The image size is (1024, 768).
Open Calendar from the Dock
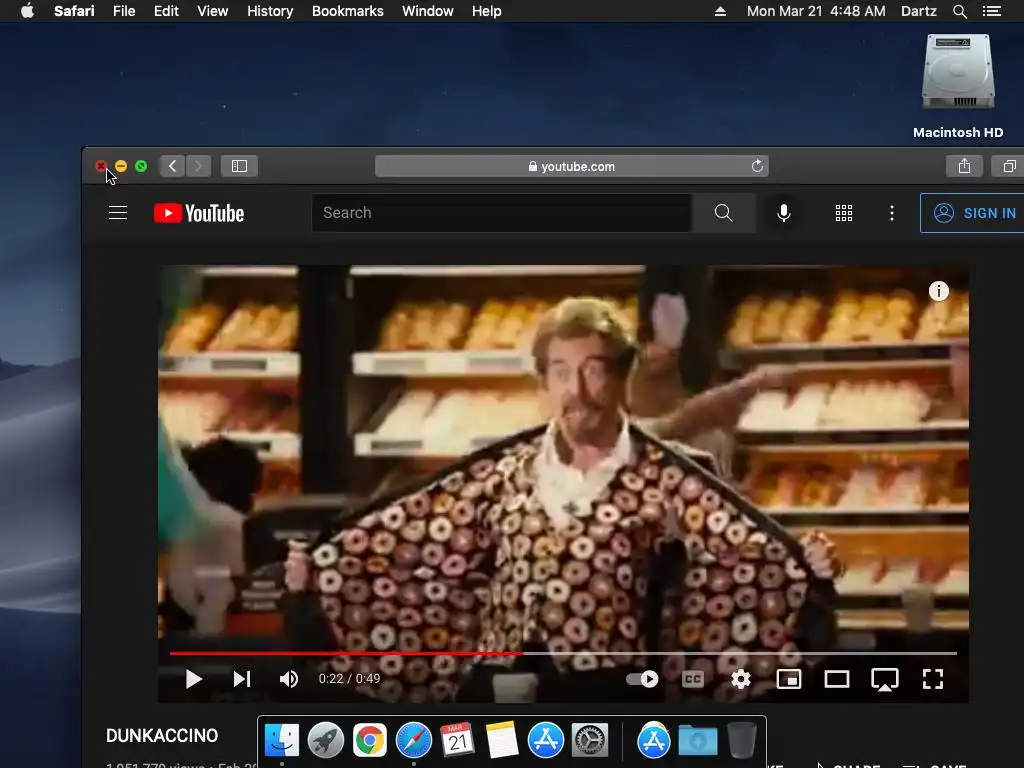457,740
